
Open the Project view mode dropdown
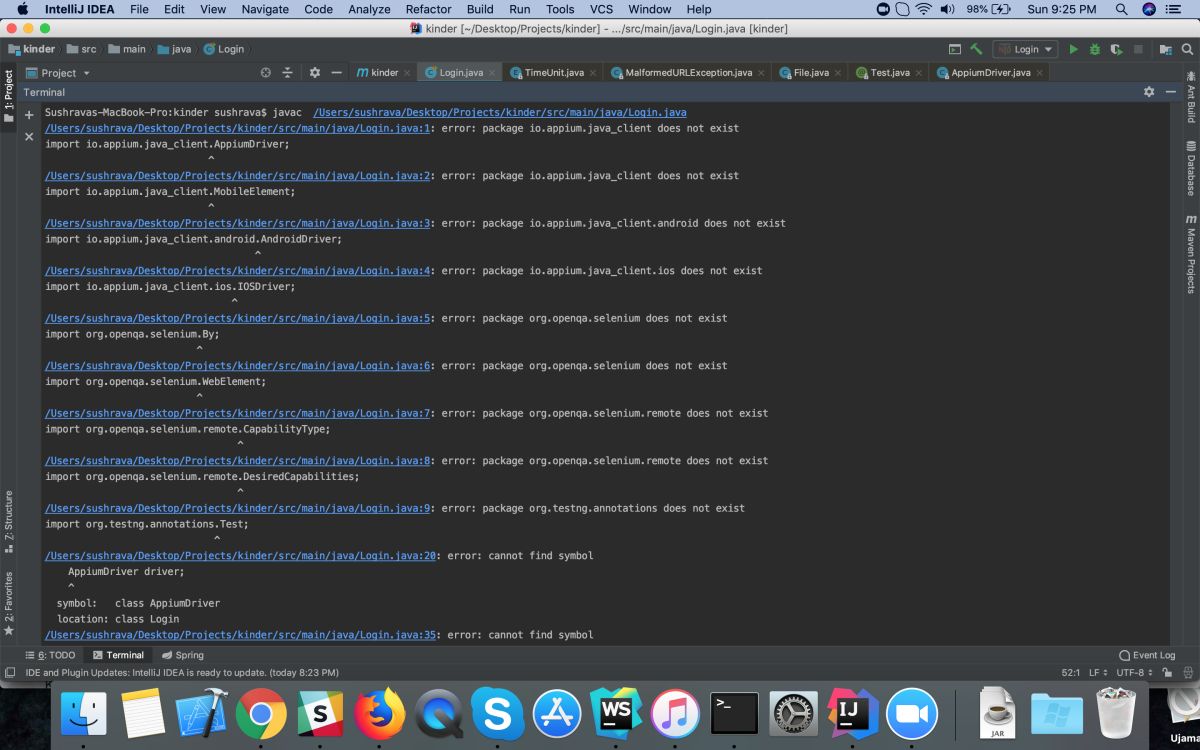click(58, 73)
